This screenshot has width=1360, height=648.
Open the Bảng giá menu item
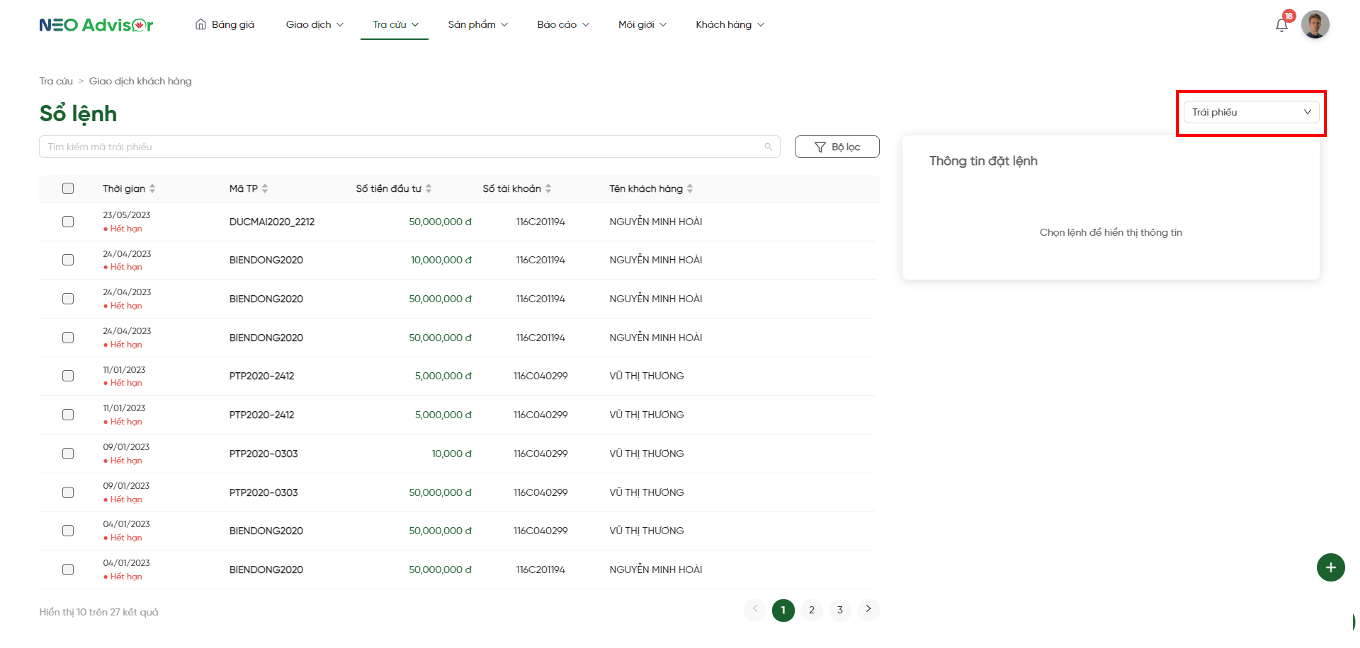pyautogui.click(x=225, y=25)
